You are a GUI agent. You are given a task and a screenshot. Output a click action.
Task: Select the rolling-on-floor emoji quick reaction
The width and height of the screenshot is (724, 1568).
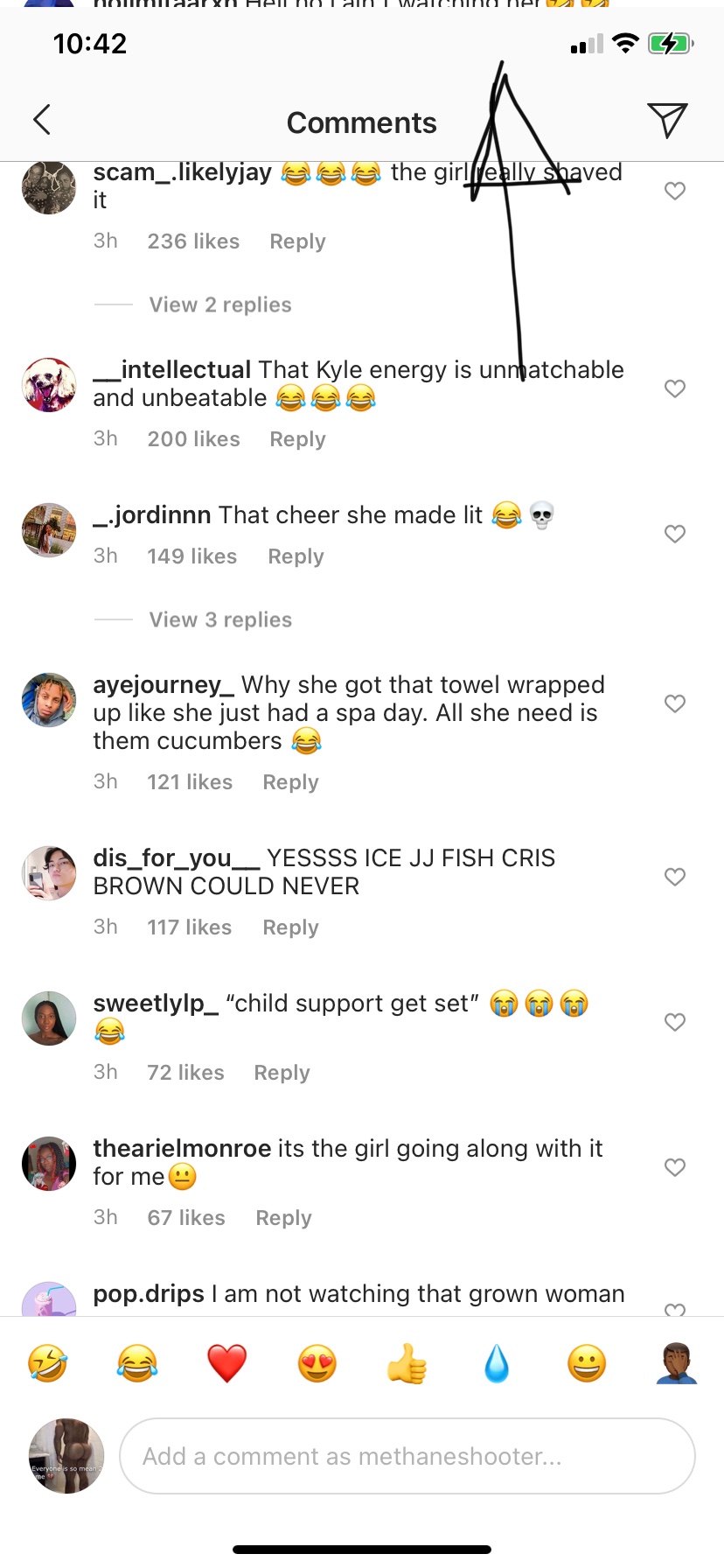coord(48,1361)
